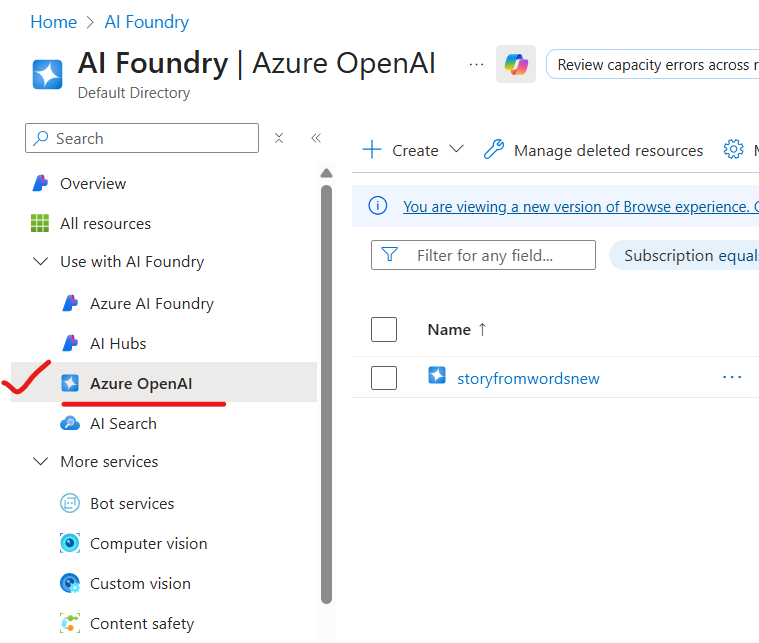Click the plus icon beside Create
759x643 pixels.
click(x=372, y=150)
